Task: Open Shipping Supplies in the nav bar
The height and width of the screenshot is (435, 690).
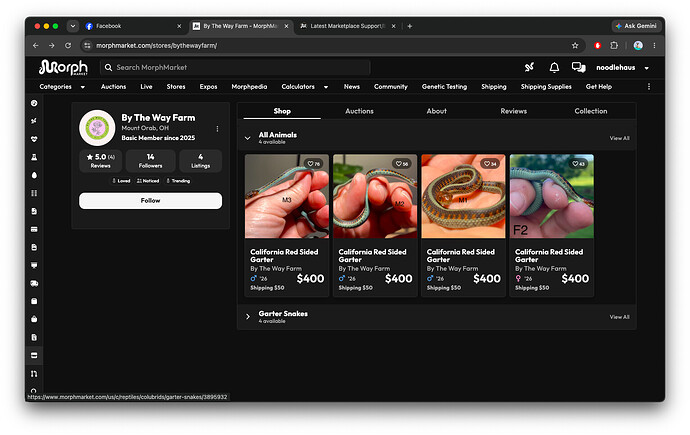Action: (546, 87)
